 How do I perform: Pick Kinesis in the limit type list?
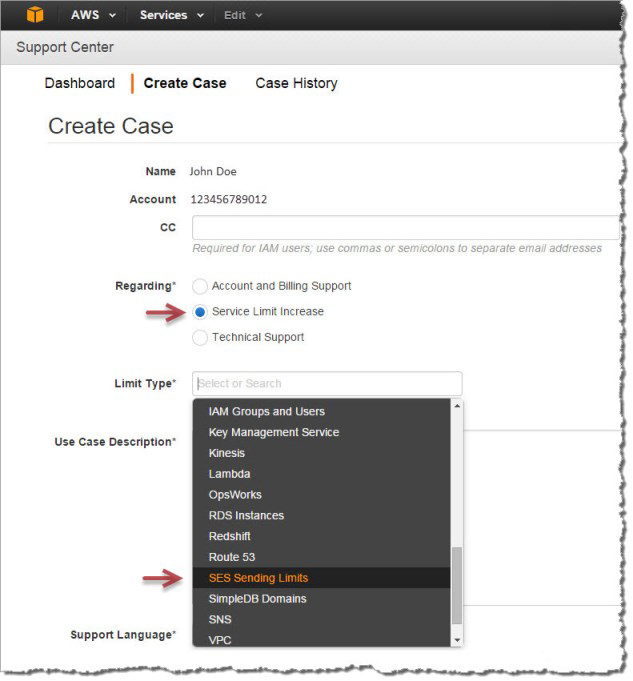click(321, 453)
